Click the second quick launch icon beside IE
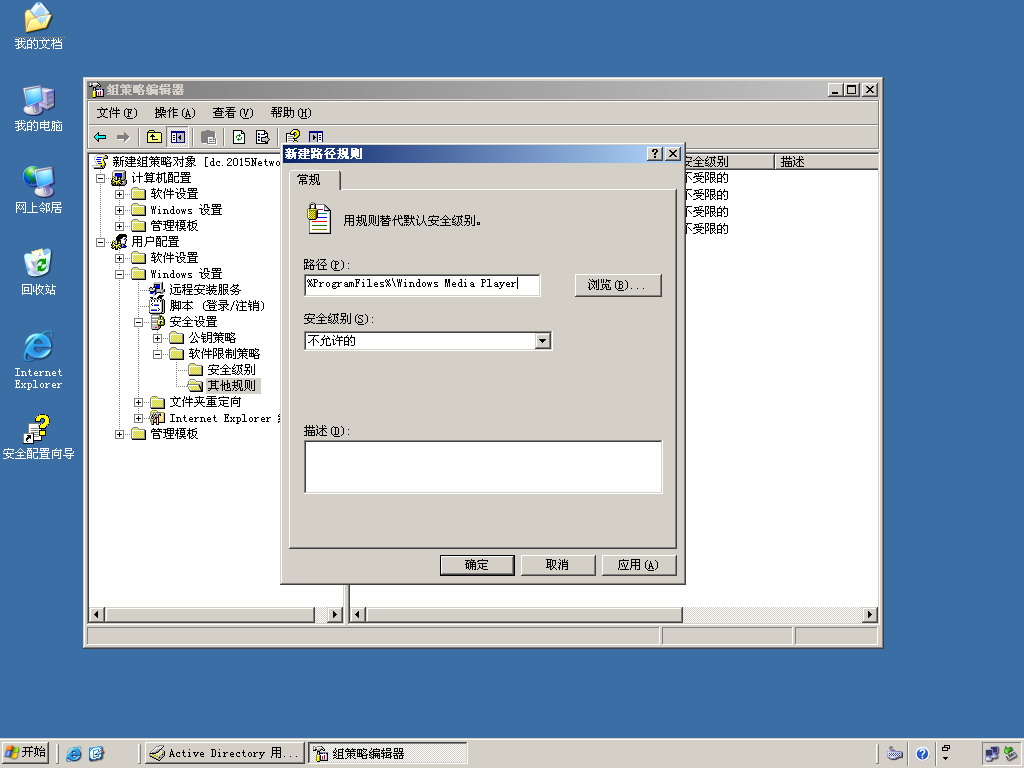 click(x=96, y=754)
